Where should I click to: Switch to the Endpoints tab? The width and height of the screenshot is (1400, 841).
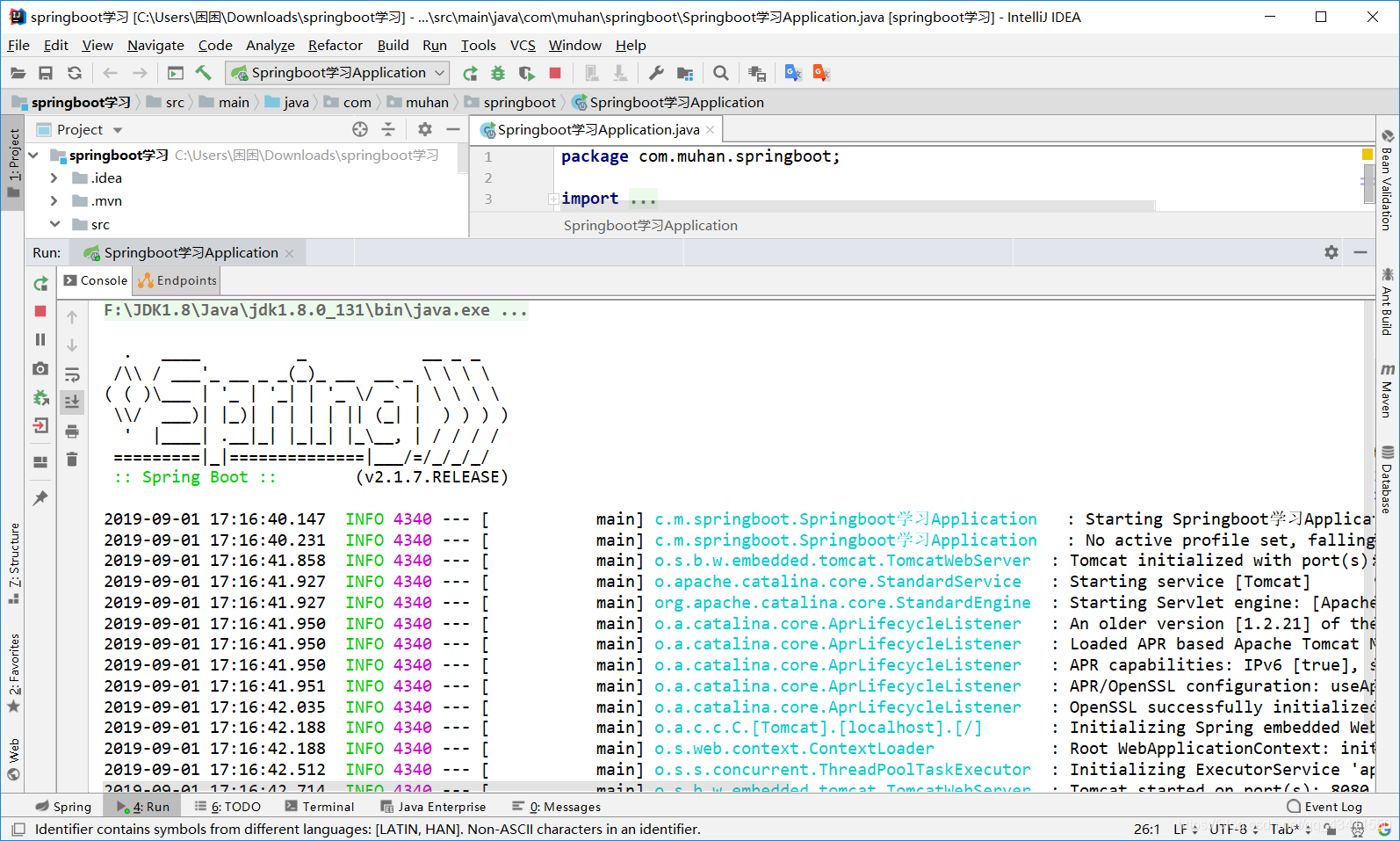point(177,280)
